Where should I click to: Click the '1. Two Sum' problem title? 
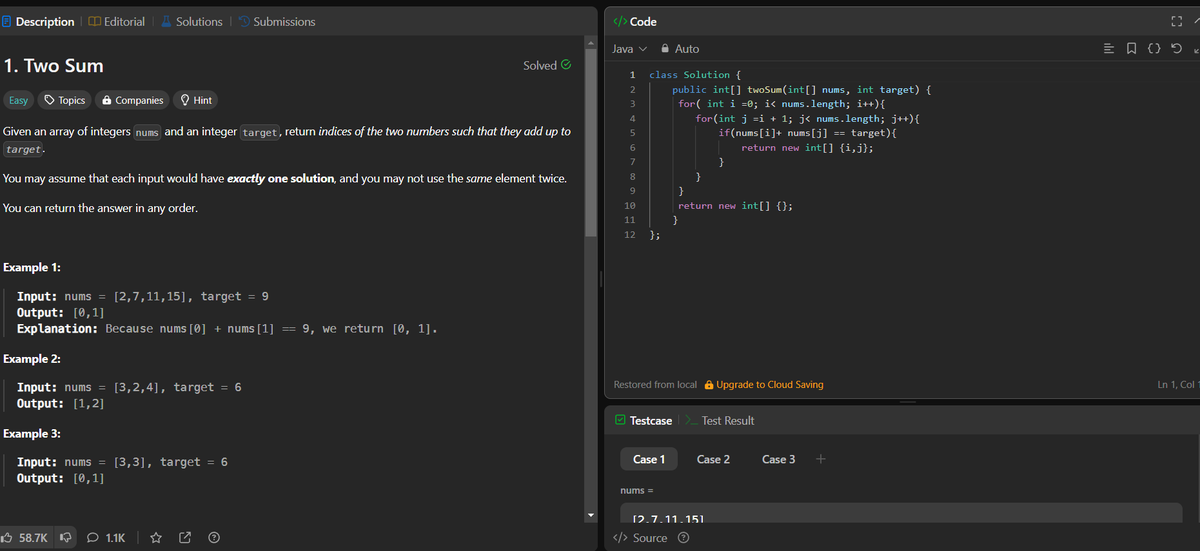[x=54, y=66]
